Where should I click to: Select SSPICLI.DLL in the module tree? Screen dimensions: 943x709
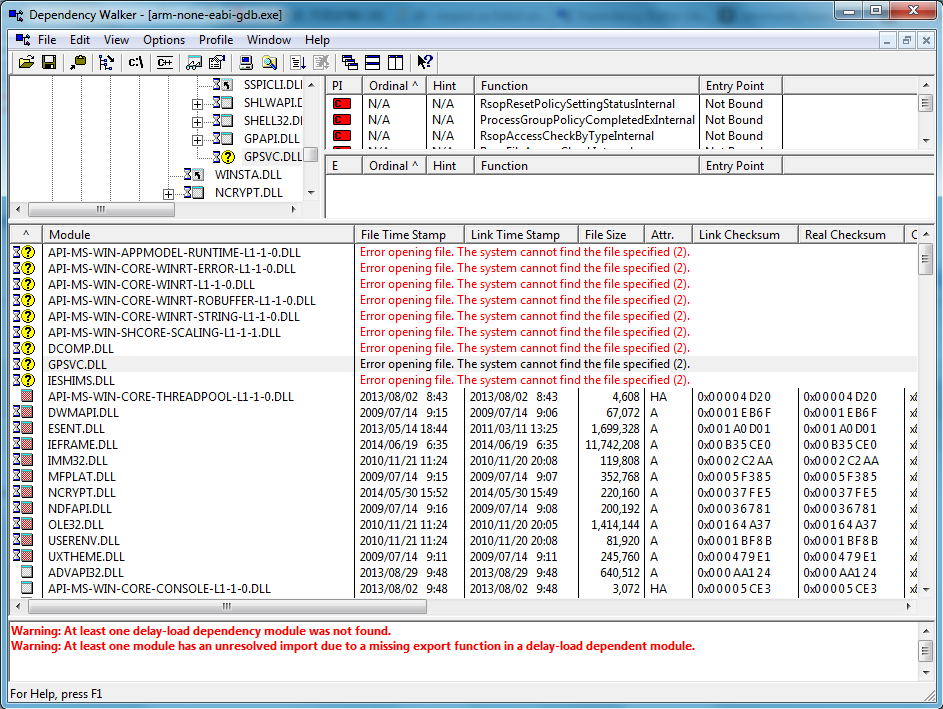coord(272,85)
